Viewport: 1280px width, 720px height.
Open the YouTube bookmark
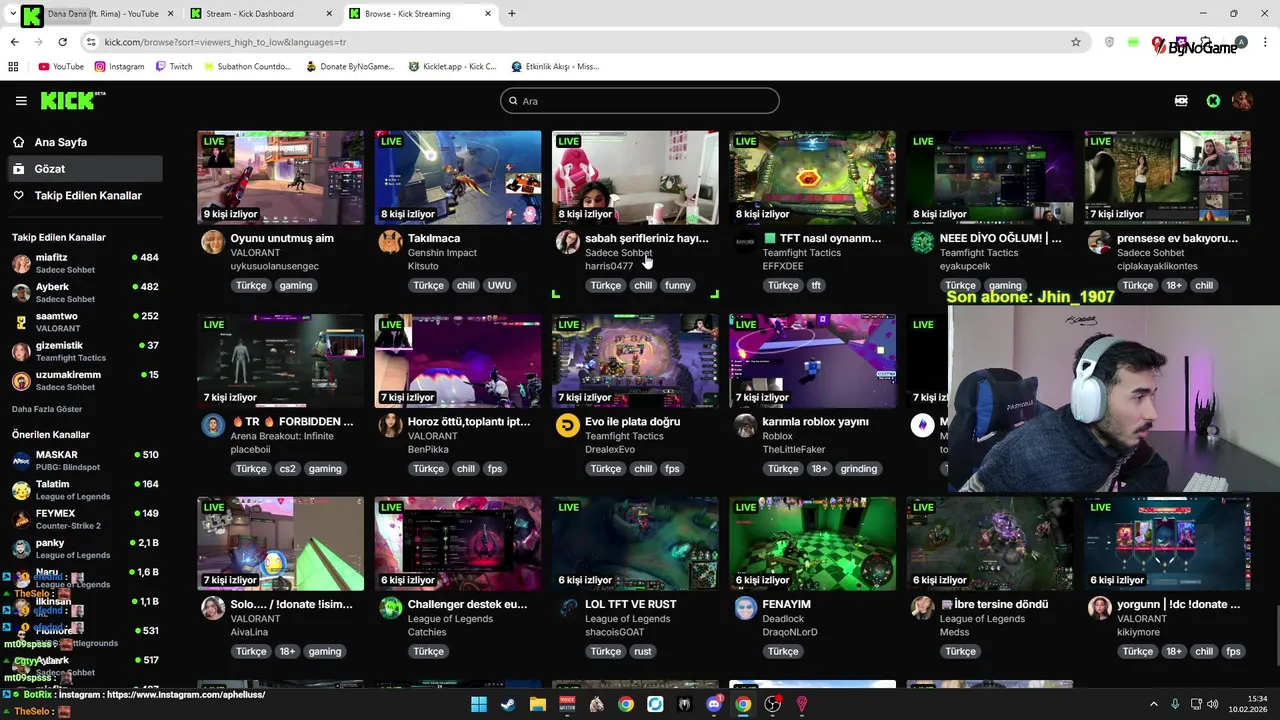(x=61, y=67)
